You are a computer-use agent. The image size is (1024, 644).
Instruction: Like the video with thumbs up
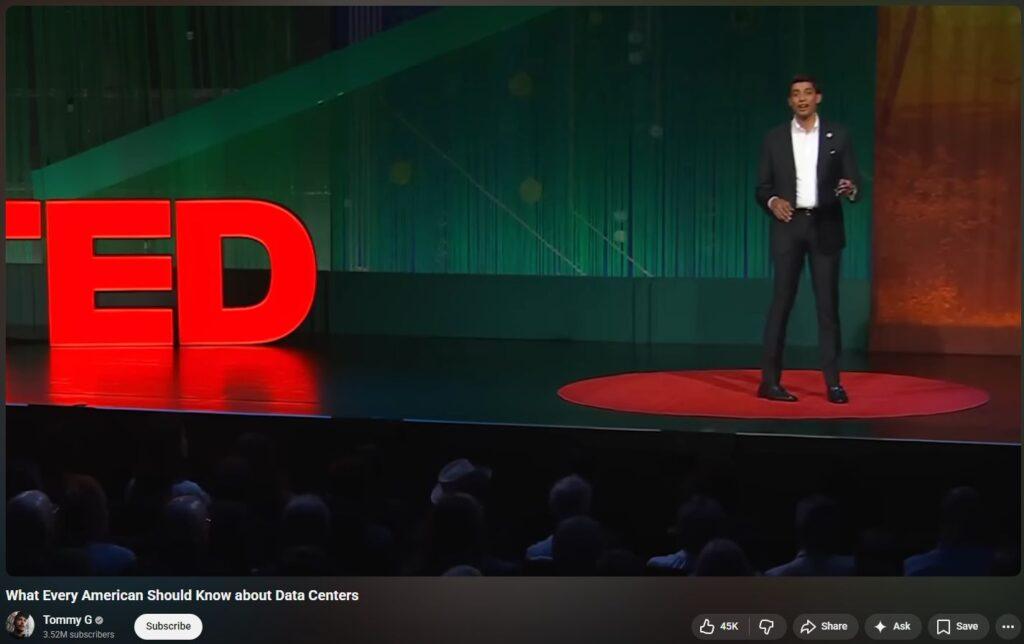[x=719, y=626]
